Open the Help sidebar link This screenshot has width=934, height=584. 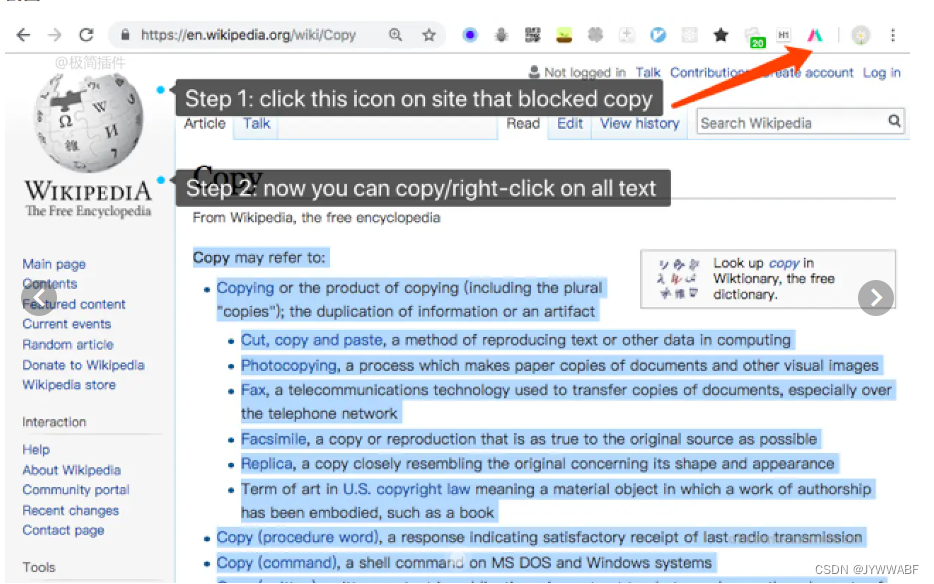pos(36,449)
